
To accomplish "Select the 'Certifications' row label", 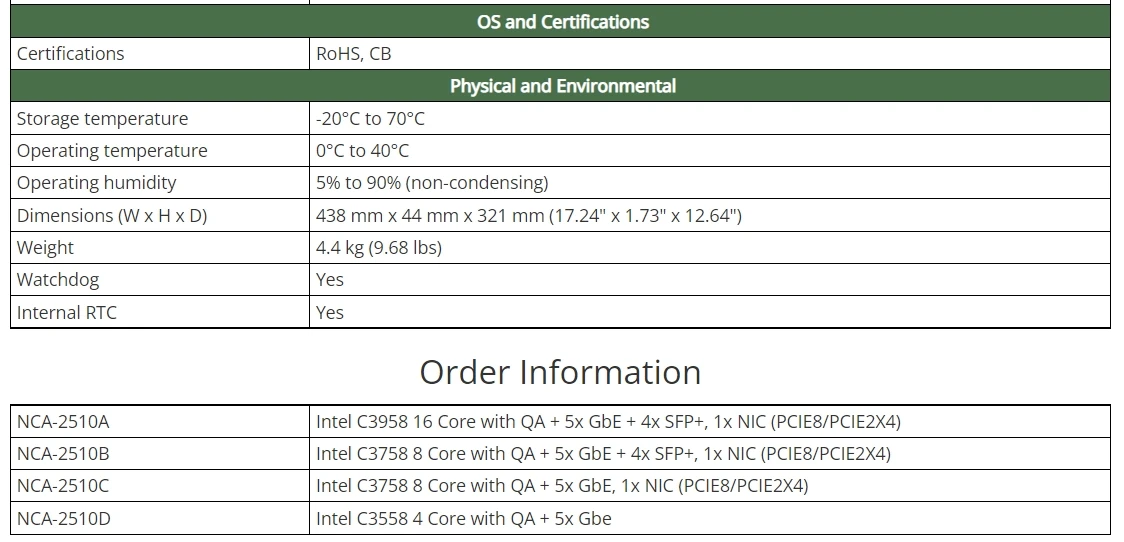I will (70, 54).
